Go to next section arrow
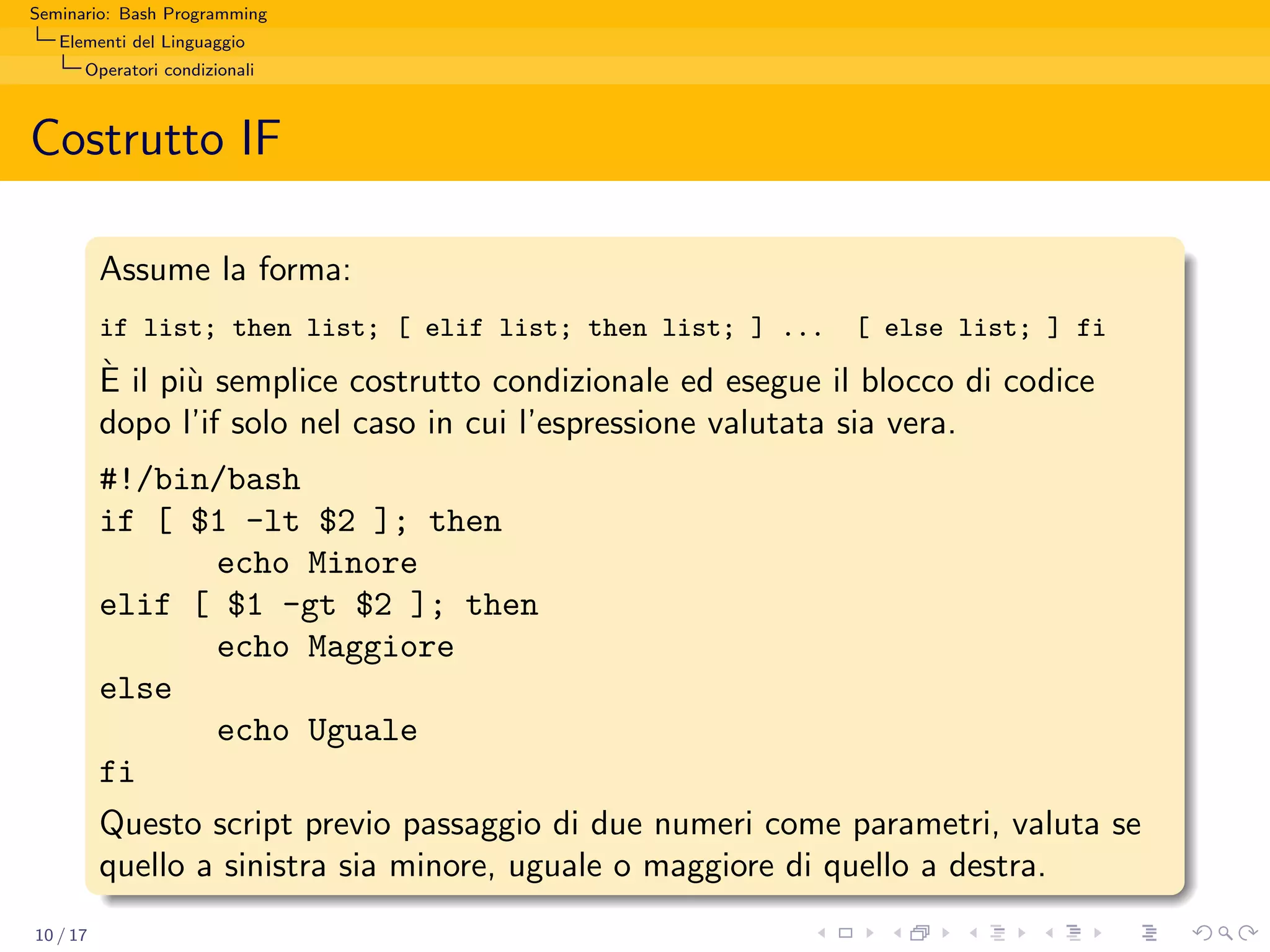The image size is (1270, 952). click(1098, 933)
